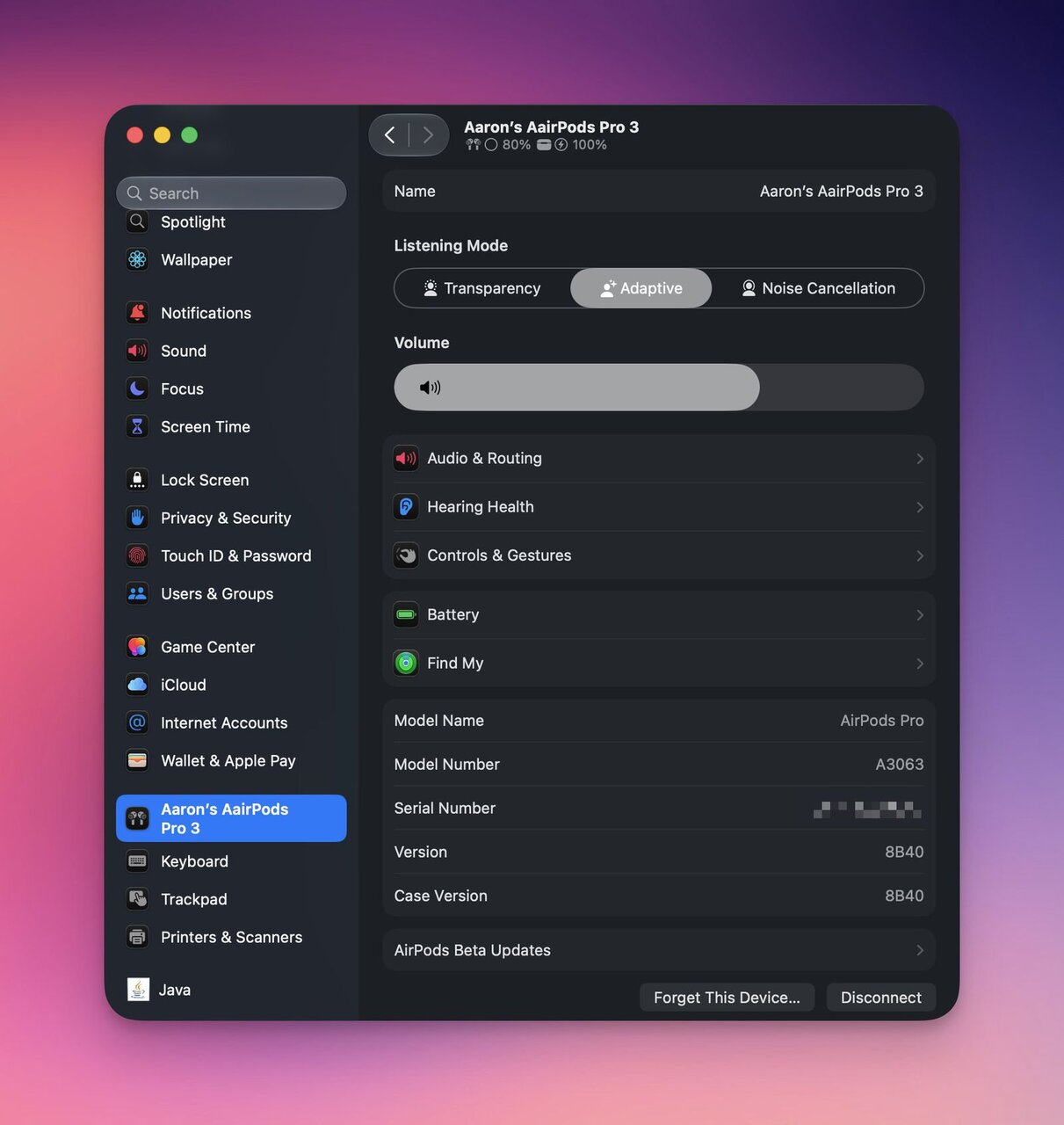Select Transparency listening mode
This screenshot has width=1064, height=1125.
[482, 288]
